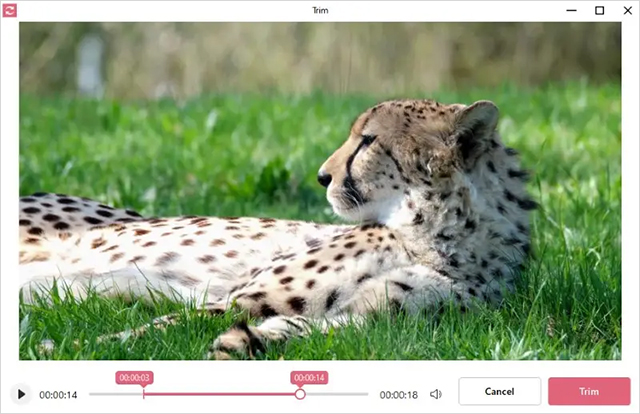Minimize the Trim window
640x414 pixels.
[x=571, y=10]
